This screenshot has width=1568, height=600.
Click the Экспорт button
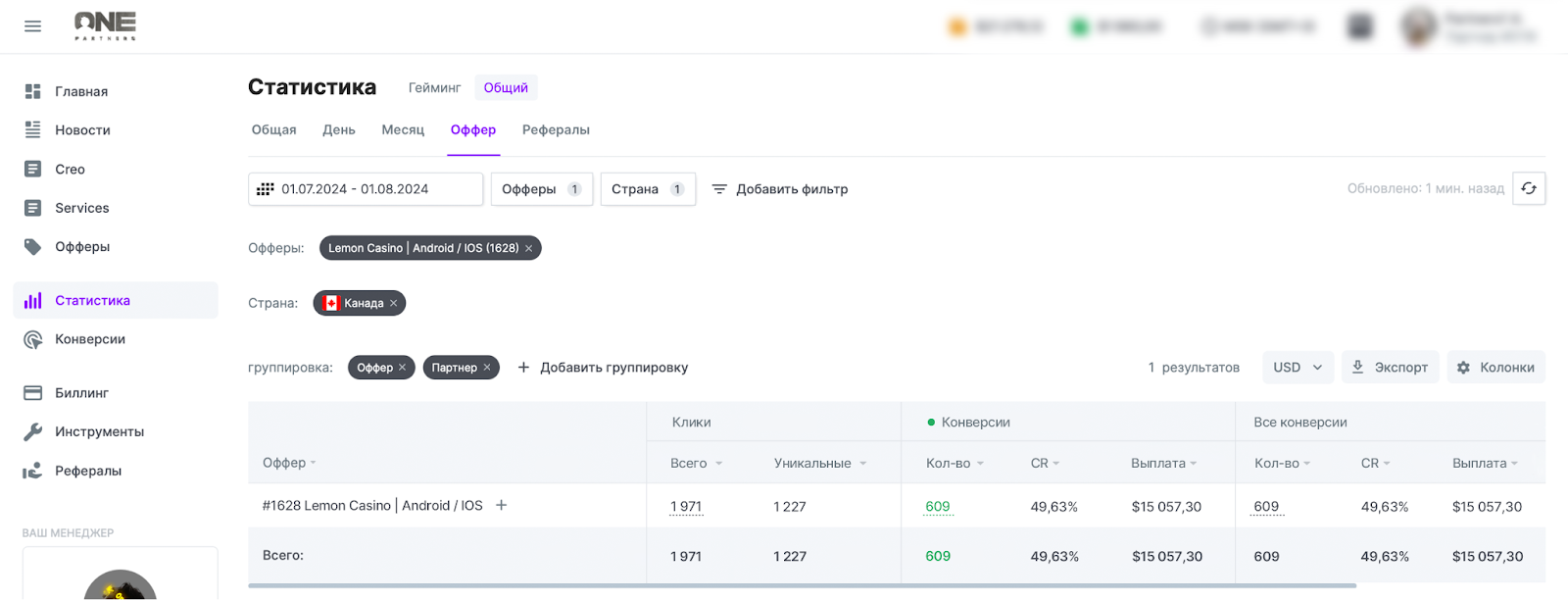click(1391, 368)
